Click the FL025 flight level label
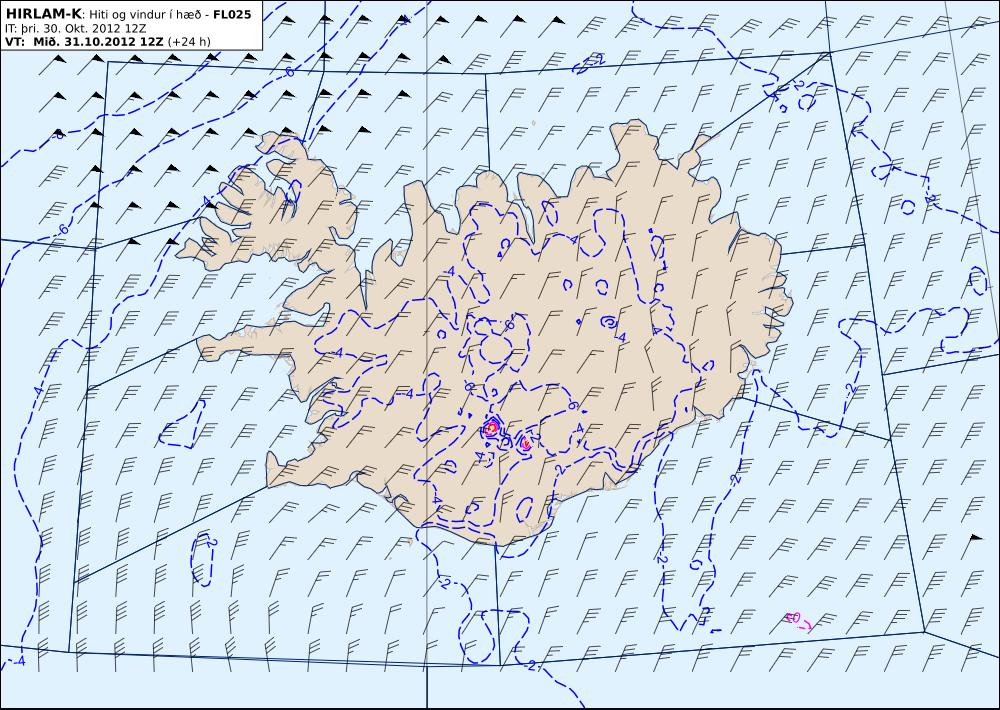The height and width of the screenshot is (710, 1000). pos(232,14)
